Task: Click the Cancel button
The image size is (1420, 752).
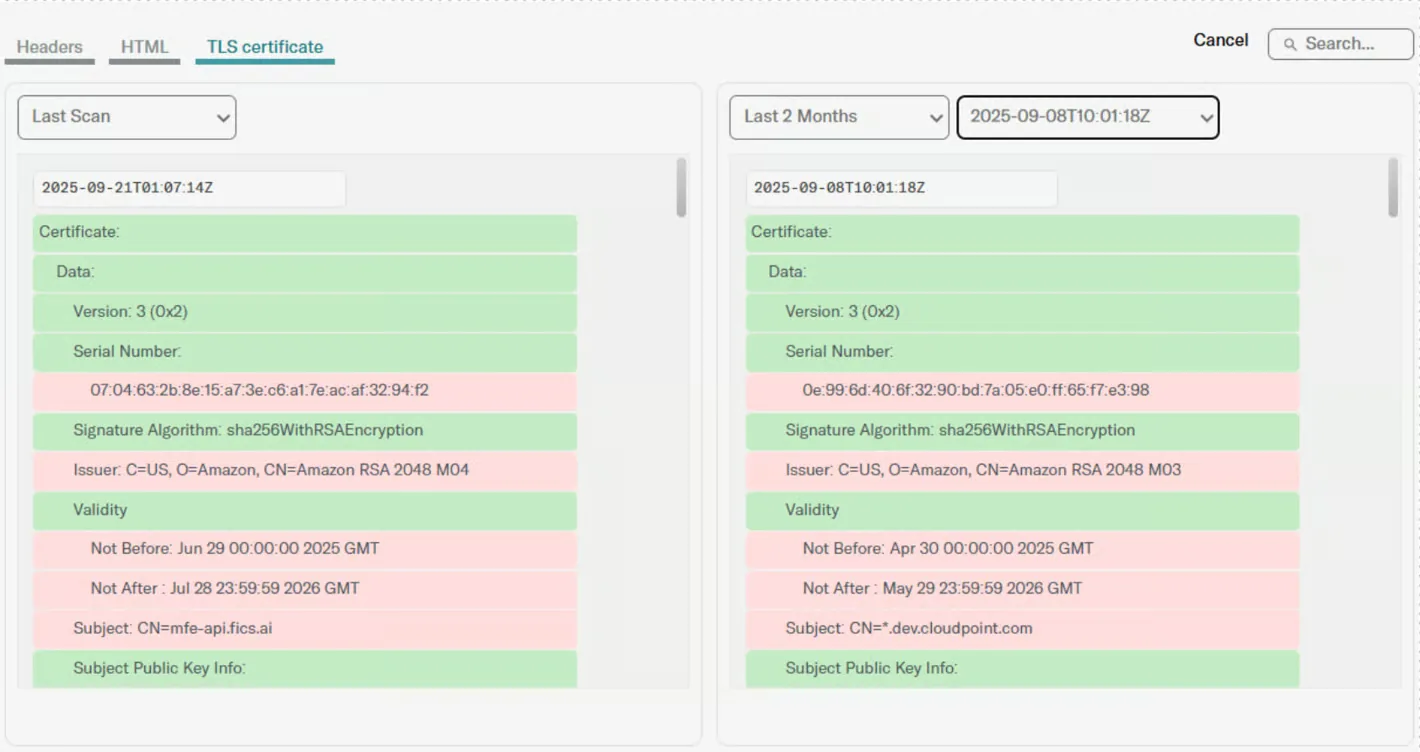Action: pos(1221,40)
